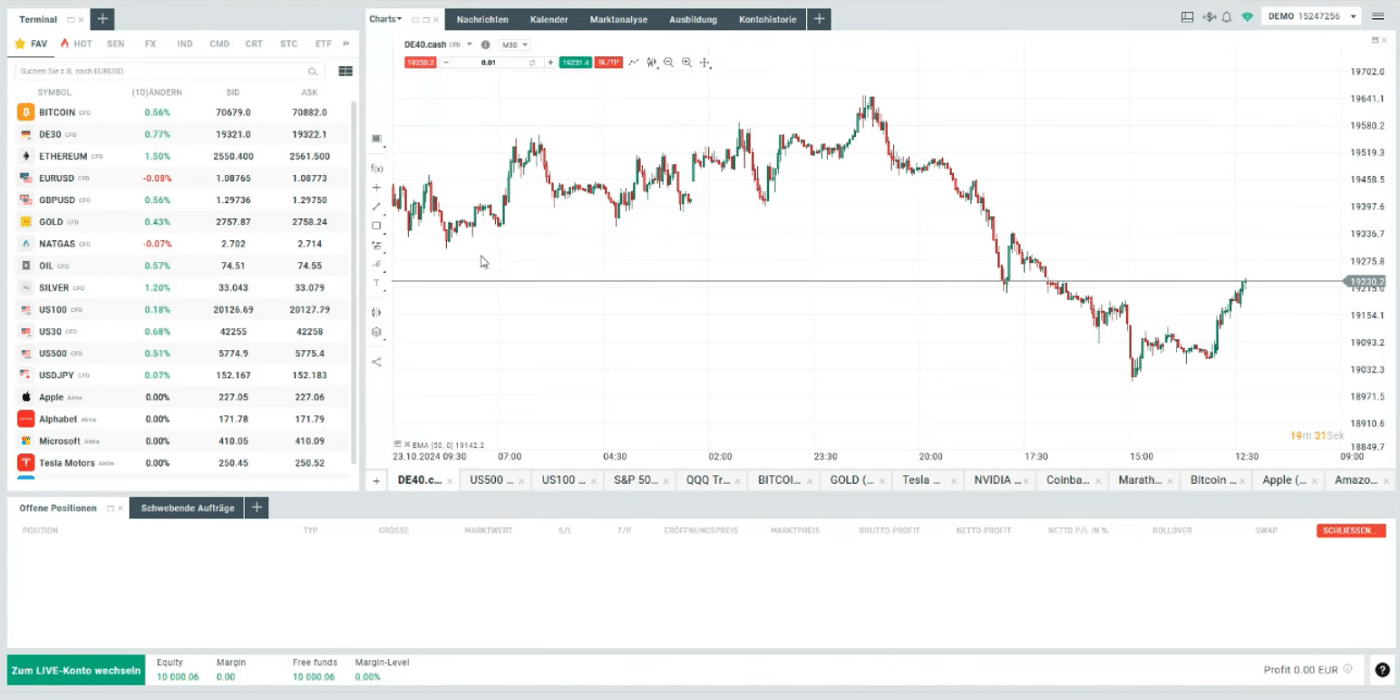Viewport: 1400px width, 700px height.
Task: Open the layout selector icon in header
Action: 1187,17
